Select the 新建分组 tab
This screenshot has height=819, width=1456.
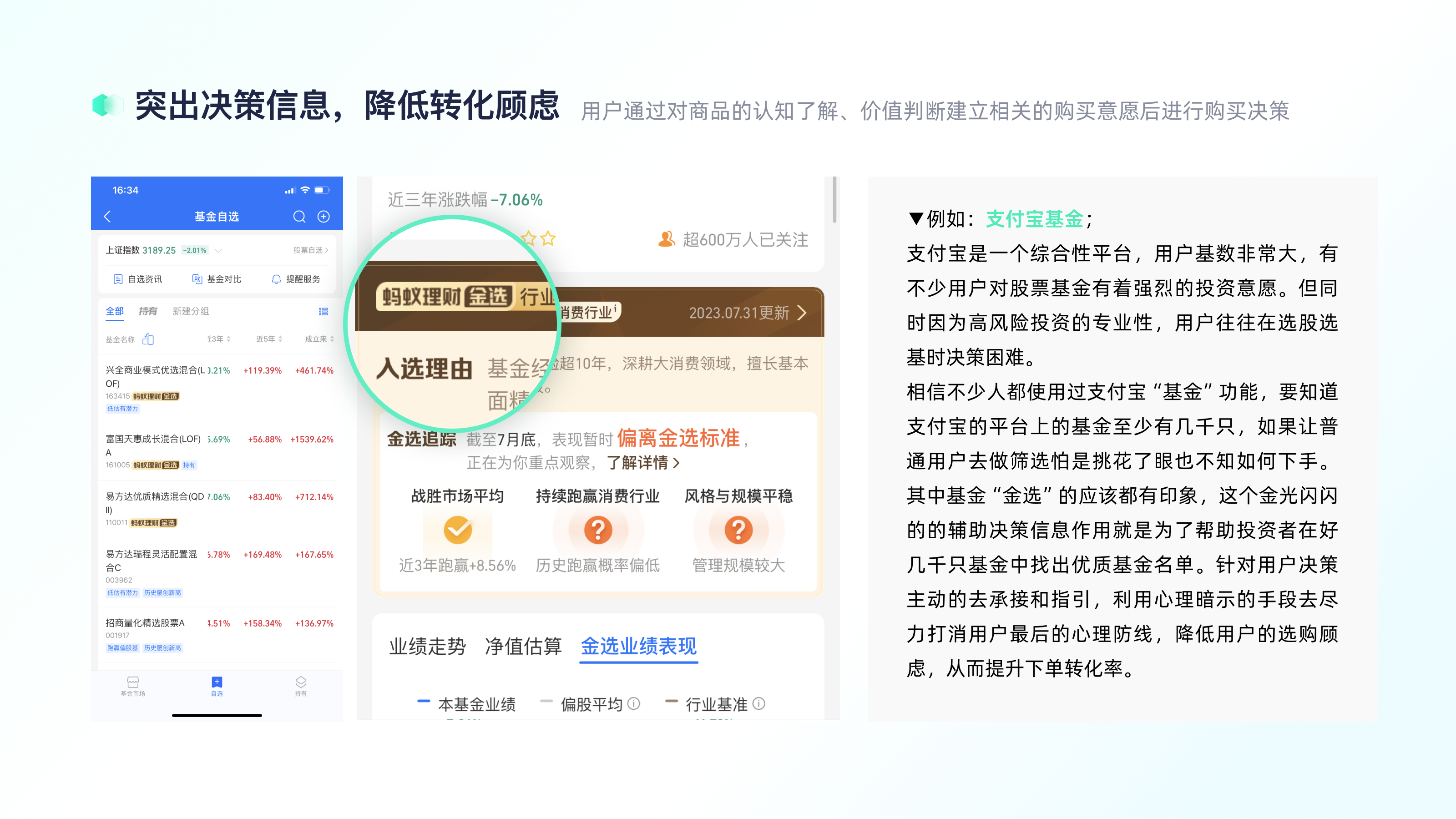191,311
